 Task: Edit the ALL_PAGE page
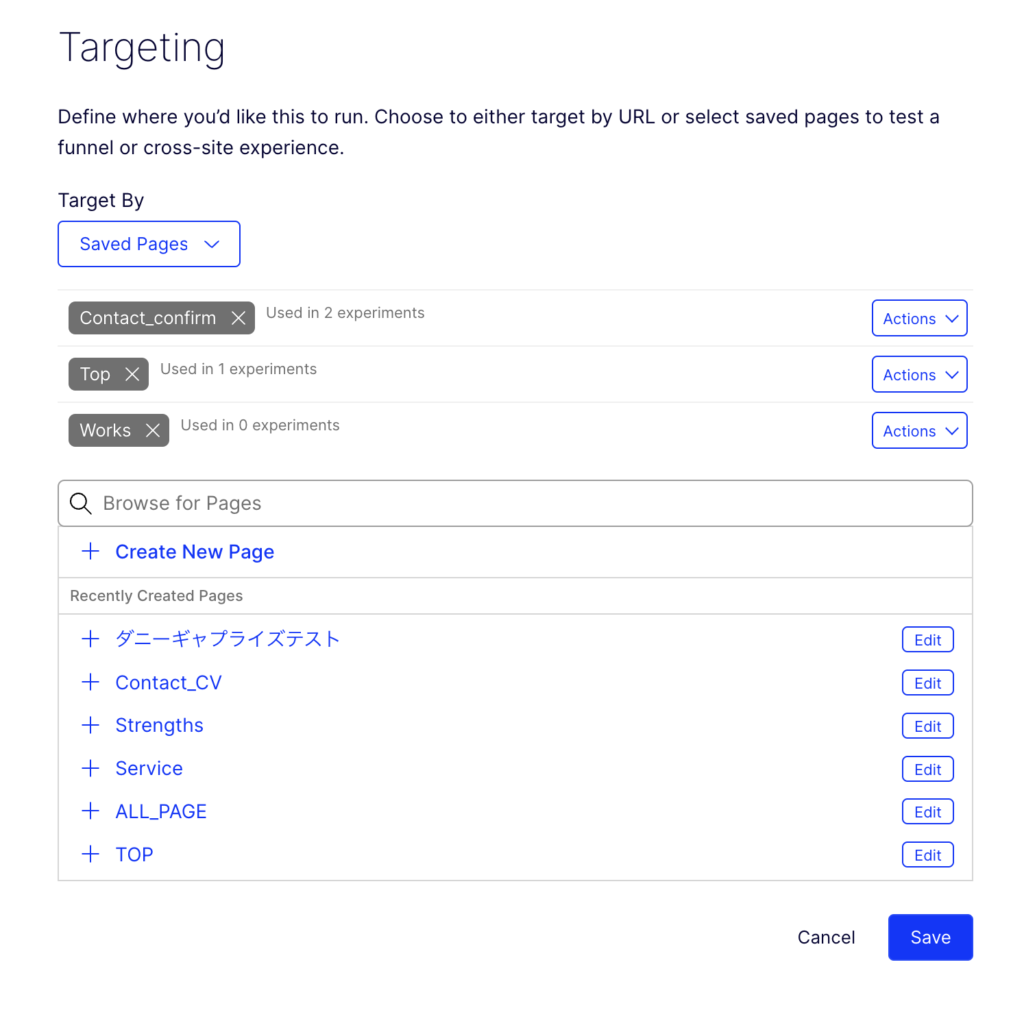pyautogui.click(x=927, y=812)
